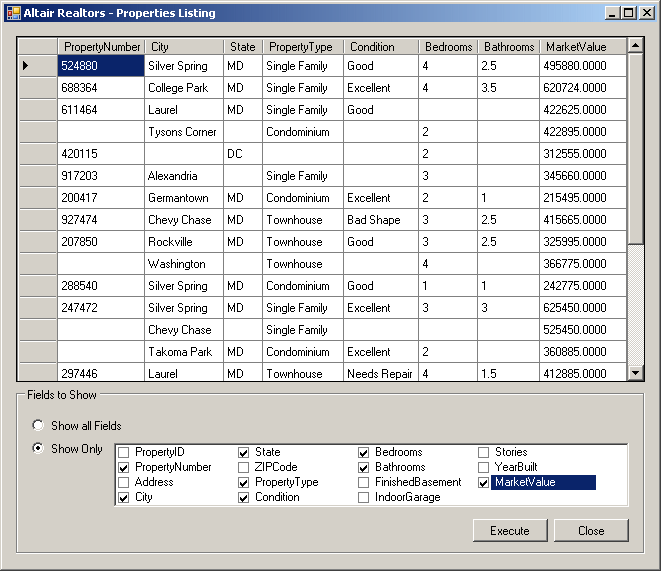Click the vertical scrollbar thumb of the grid
Image resolution: width=661 pixels, height=571 pixels.
pos(635,148)
